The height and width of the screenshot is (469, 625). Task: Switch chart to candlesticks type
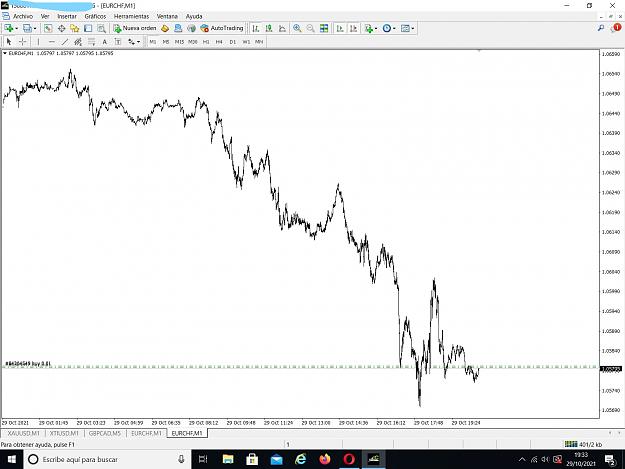tap(269, 28)
